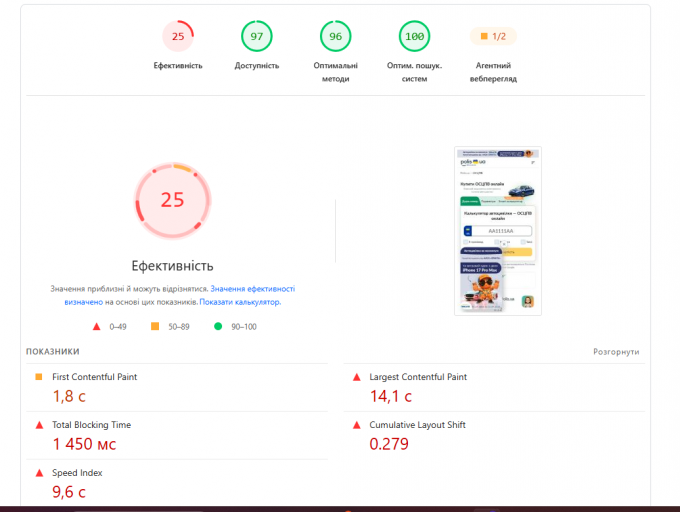Screen dimensions: 680x512
Task: Click the red triangle beside Cumulative Layout Shift
Action: coord(356,425)
